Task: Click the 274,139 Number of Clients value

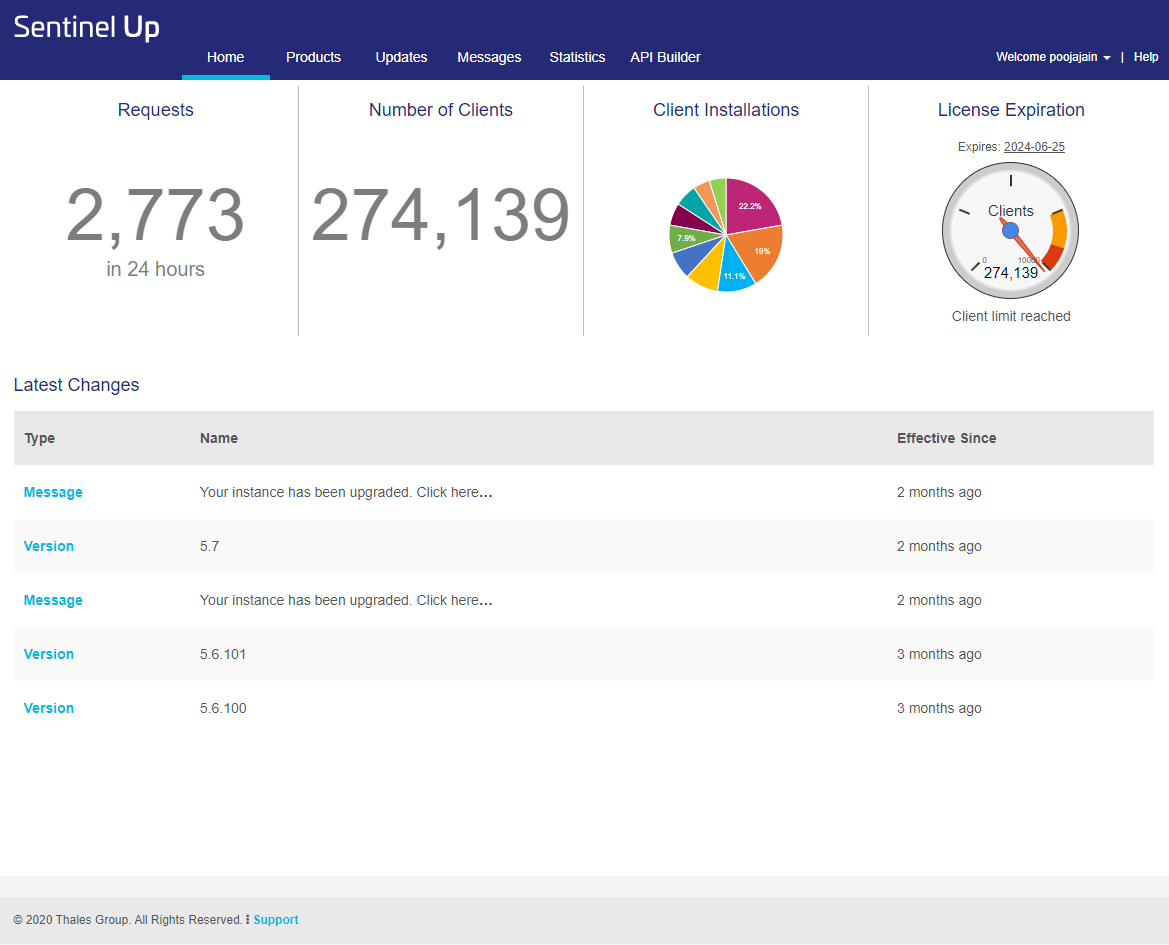Action: [441, 215]
